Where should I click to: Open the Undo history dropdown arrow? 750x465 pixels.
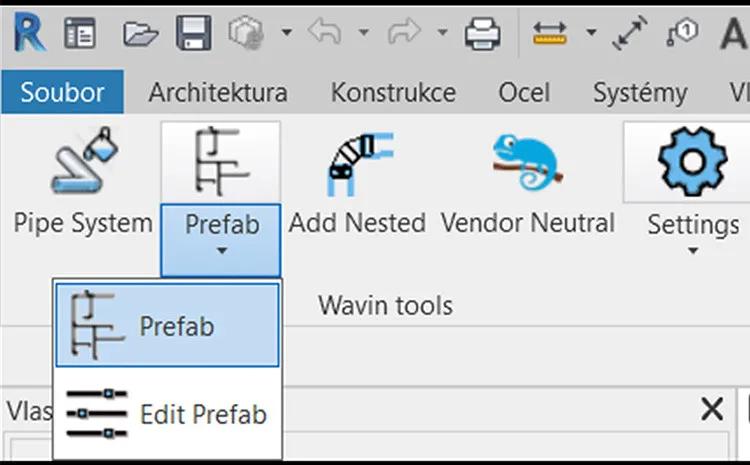point(364,33)
